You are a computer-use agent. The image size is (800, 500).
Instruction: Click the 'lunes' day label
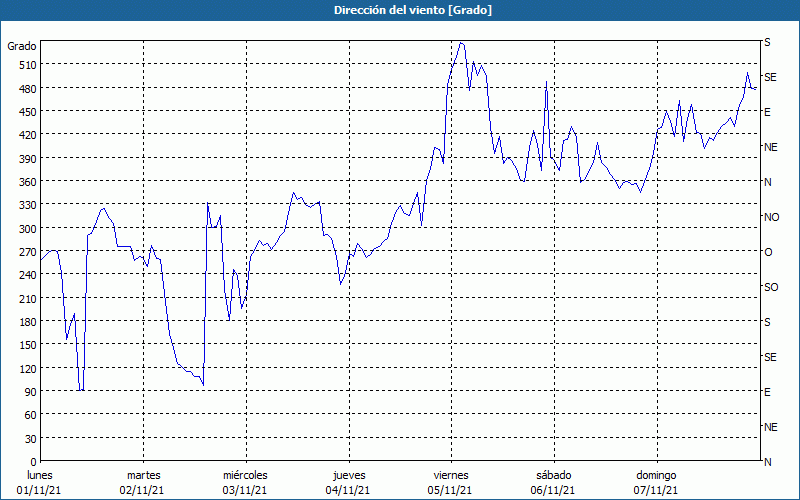(x=40, y=475)
